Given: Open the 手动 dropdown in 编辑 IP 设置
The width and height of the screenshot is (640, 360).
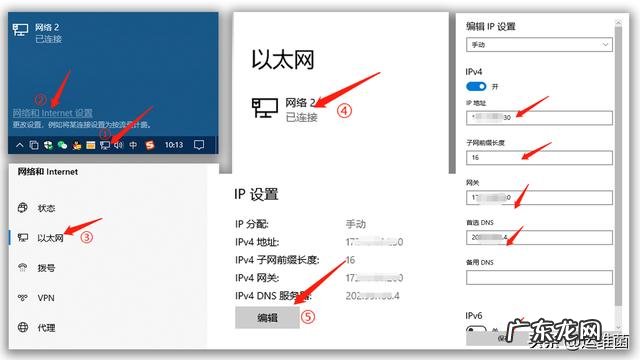Looking at the screenshot, I should coord(539,44).
